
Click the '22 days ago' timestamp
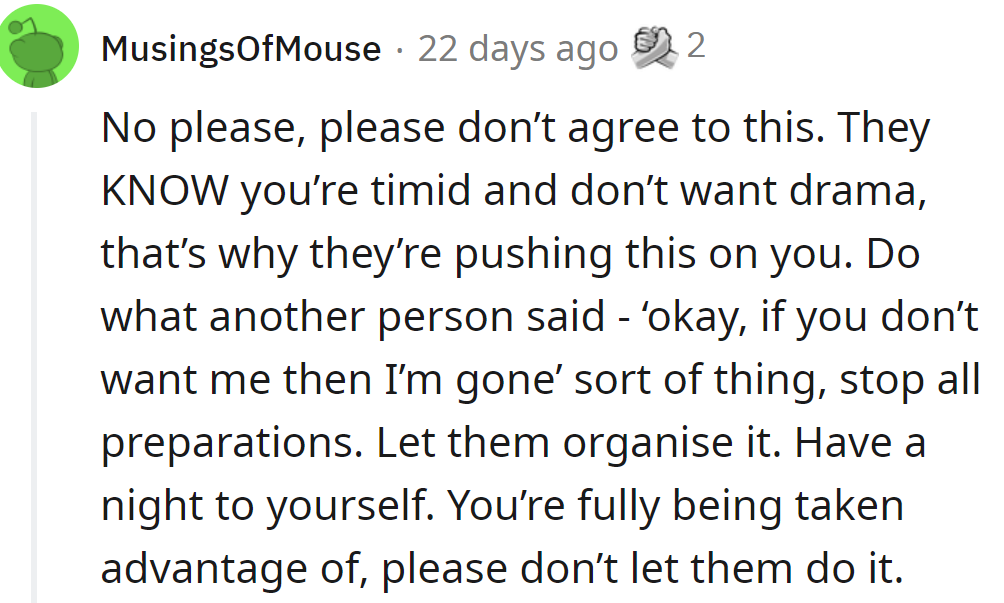[517, 48]
